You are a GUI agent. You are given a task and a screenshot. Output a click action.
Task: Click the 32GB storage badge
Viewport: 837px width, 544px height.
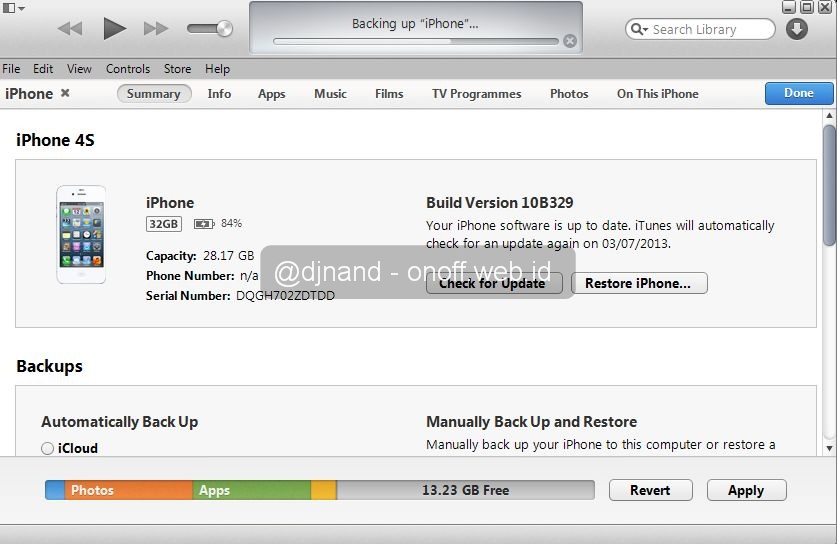coord(163,224)
